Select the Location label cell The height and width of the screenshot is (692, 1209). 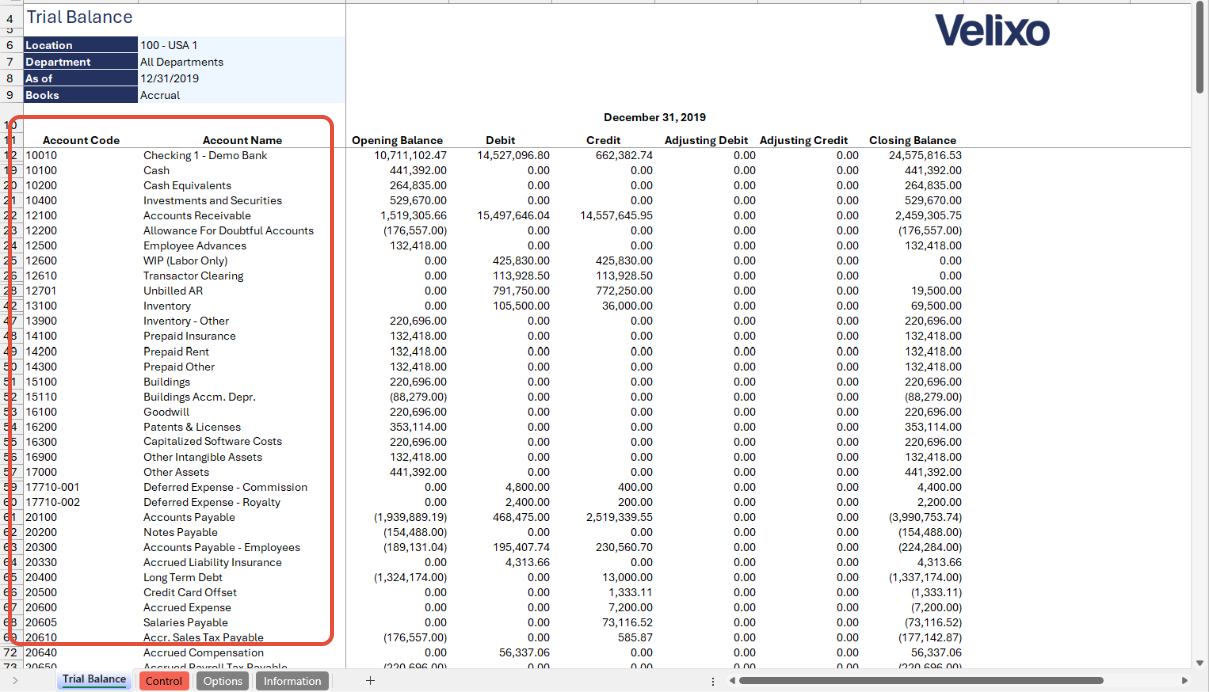(80, 45)
